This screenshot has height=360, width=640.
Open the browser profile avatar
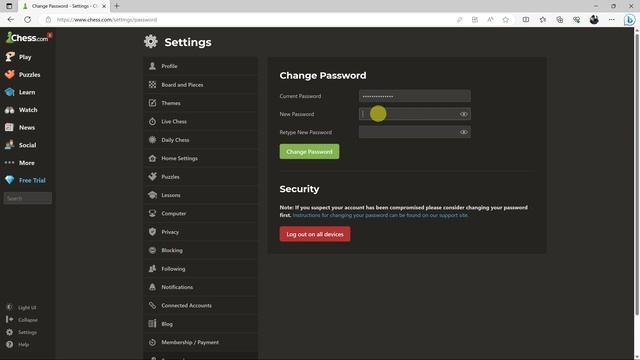[594, 20]
